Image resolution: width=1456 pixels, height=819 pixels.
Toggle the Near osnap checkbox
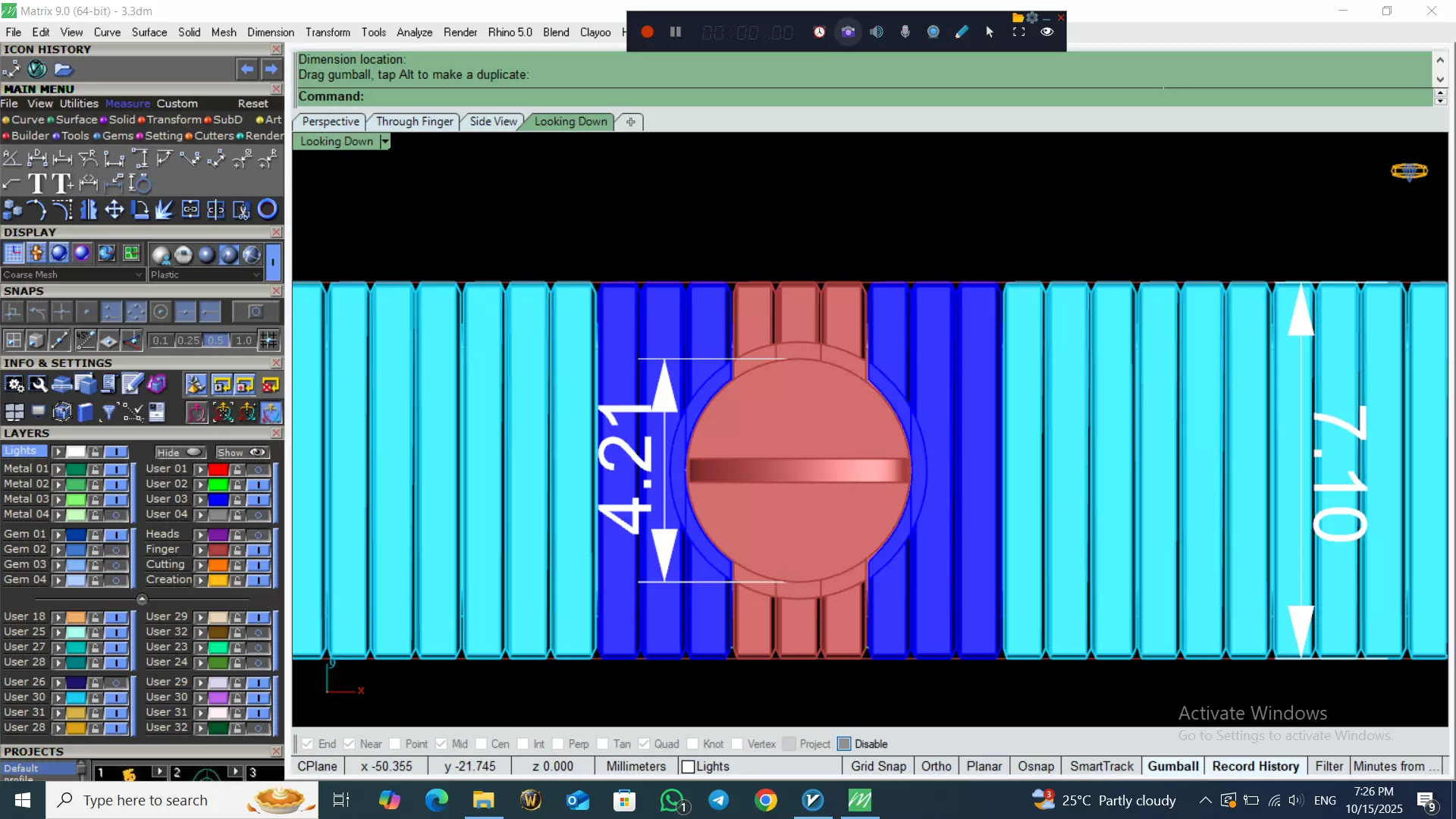350,744
